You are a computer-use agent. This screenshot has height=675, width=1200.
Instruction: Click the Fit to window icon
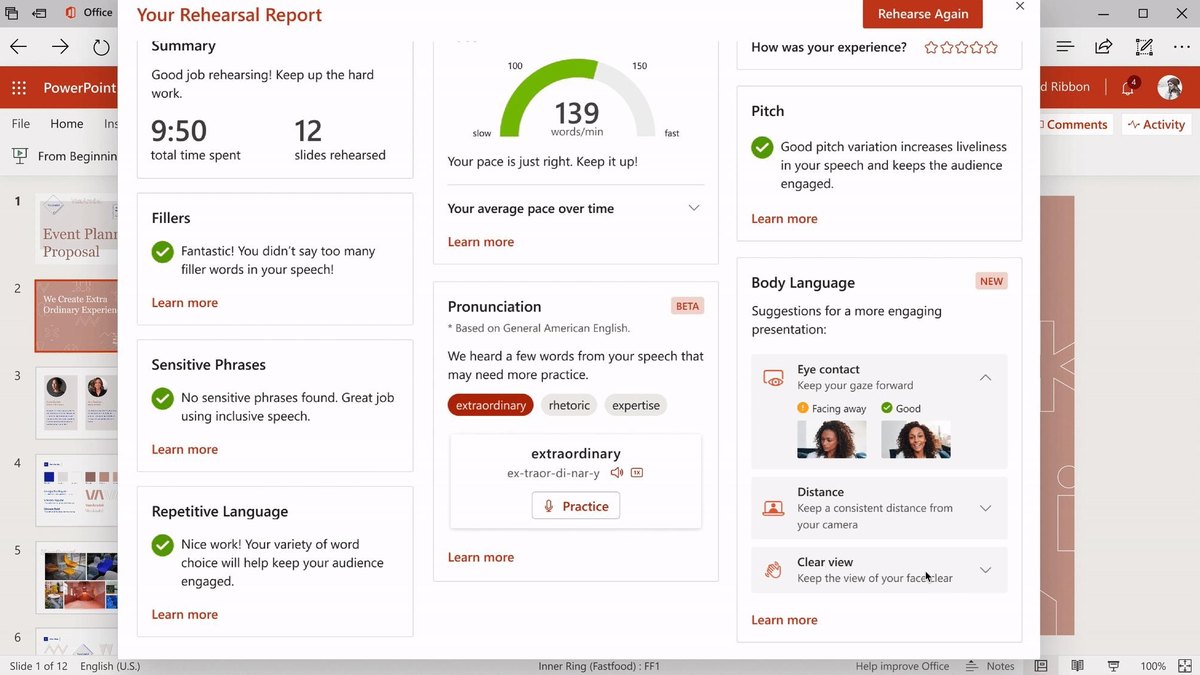[x=1184, y=666]
